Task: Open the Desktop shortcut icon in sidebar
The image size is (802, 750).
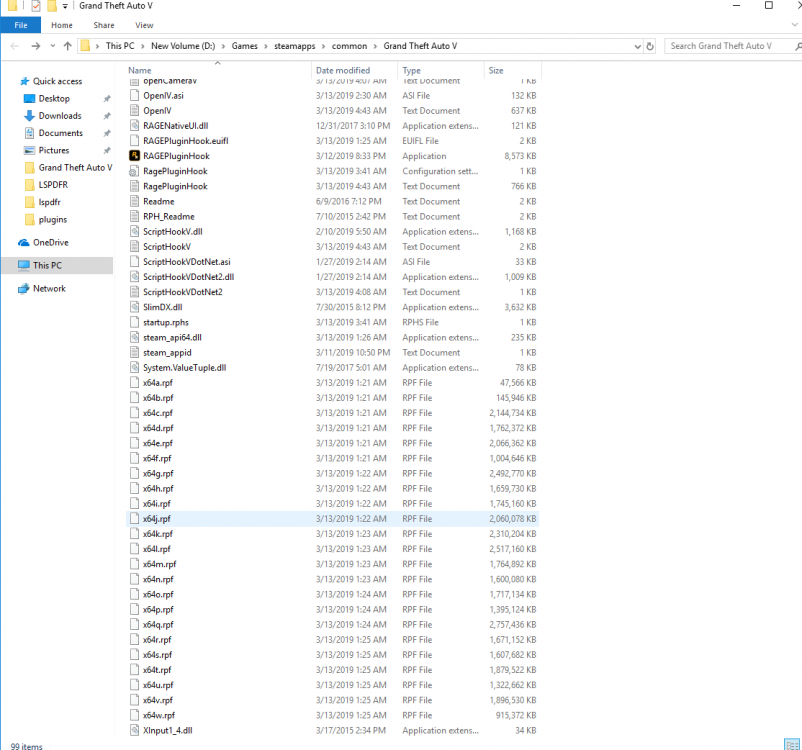Action: (x=30, y=98)
